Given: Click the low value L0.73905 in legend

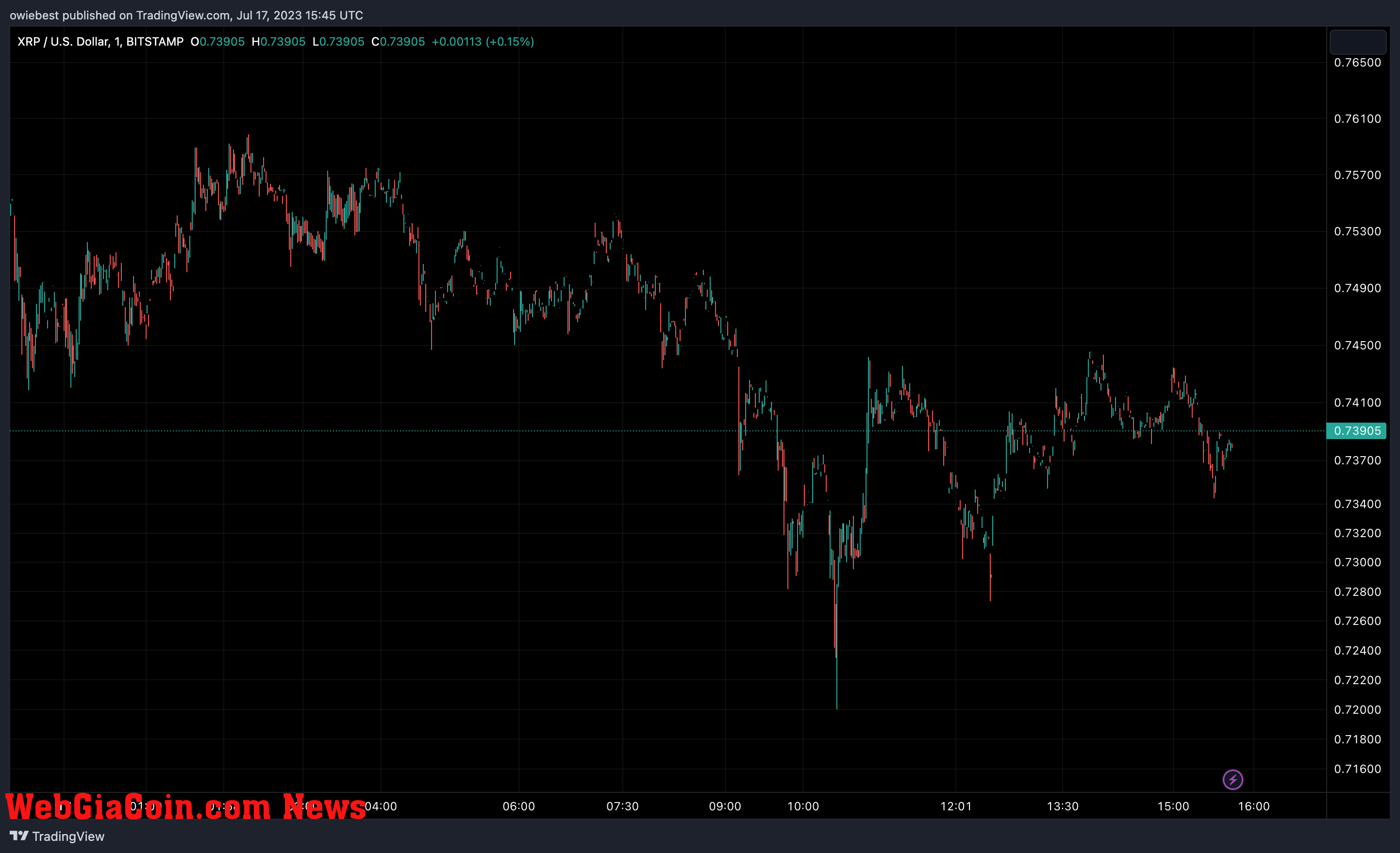Looking at the screenshot, I should (x=339, y=41).
